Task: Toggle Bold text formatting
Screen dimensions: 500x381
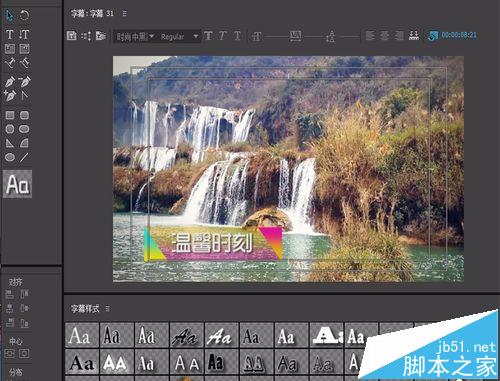Action: pos(208,36)
